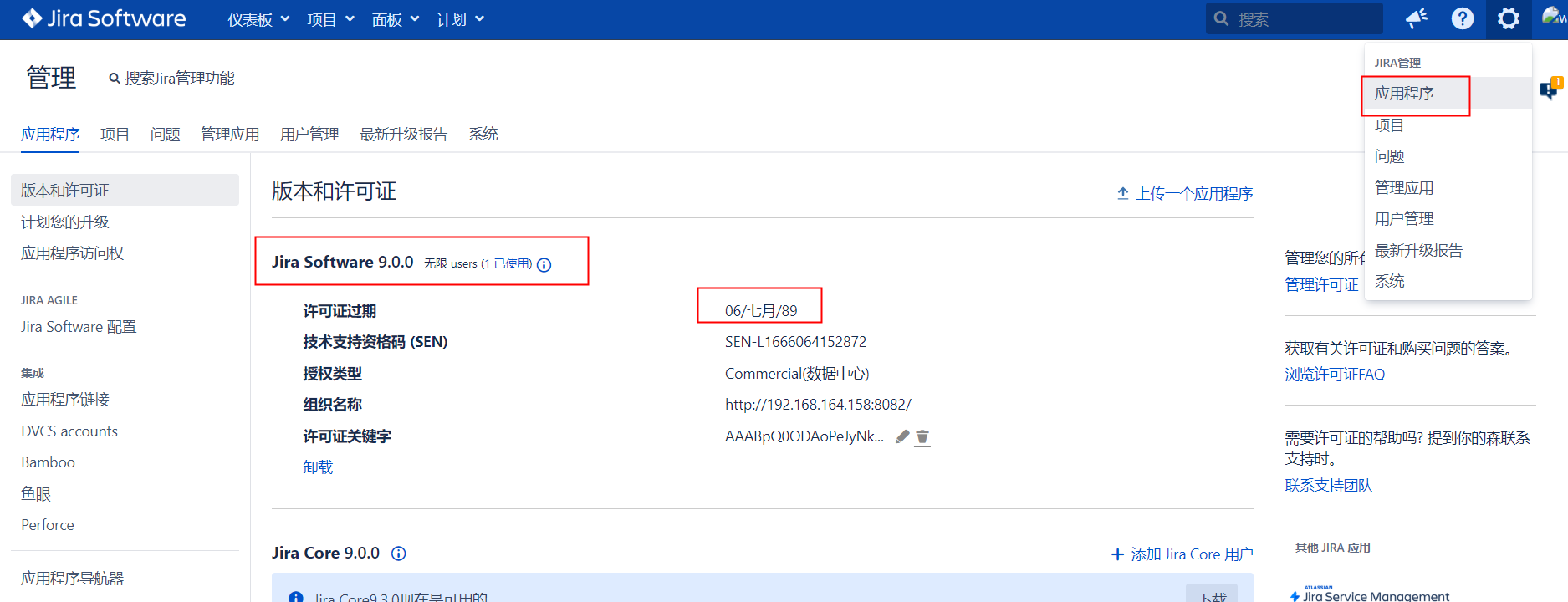Click the feedback speech bubble icon
1568x602 pixels.
click(1550, 89)
